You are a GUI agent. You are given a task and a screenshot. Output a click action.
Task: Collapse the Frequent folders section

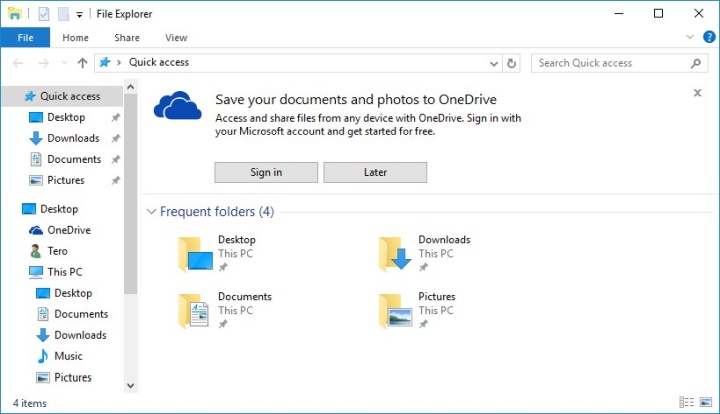152,212
